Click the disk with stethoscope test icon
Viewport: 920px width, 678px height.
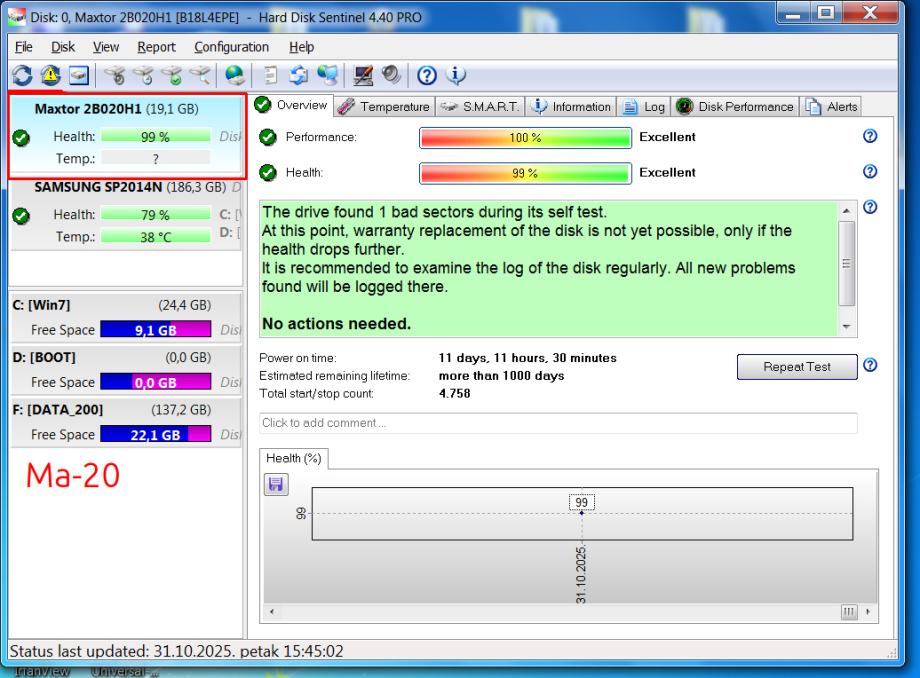pos(114,75)
